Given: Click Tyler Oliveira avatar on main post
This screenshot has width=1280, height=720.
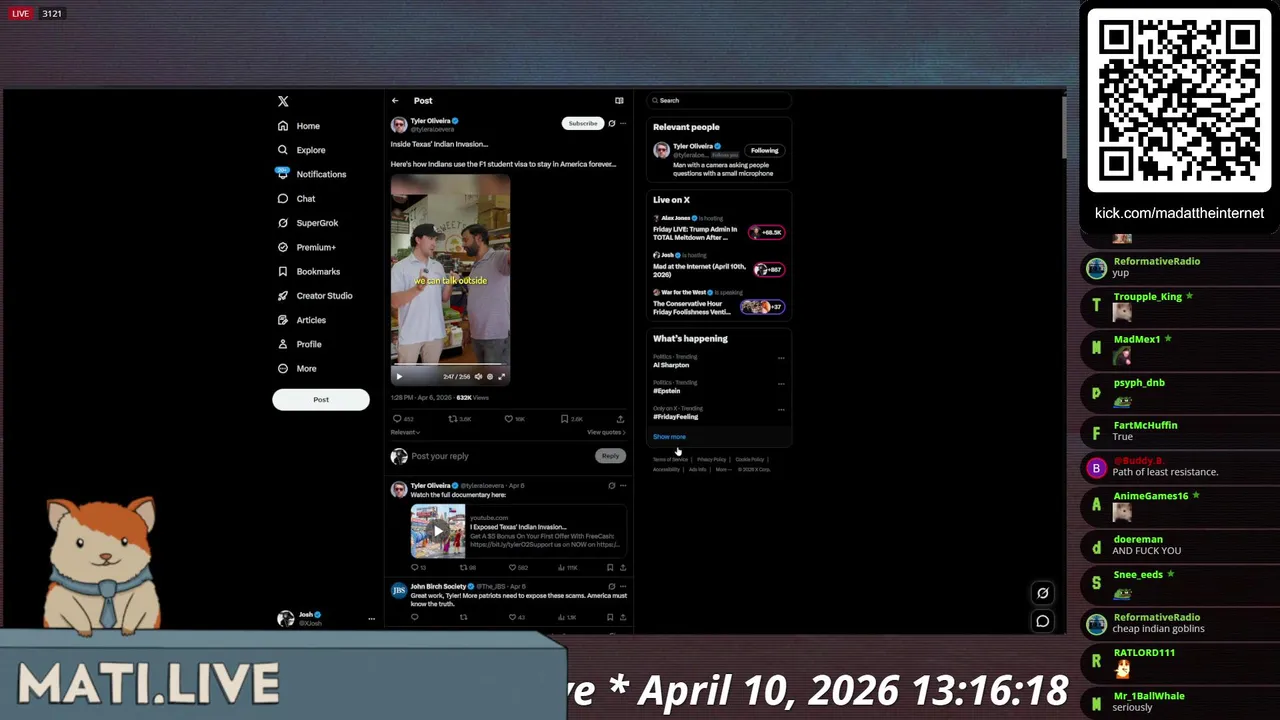Looking at the screenshot, I should tap(398, 125).
